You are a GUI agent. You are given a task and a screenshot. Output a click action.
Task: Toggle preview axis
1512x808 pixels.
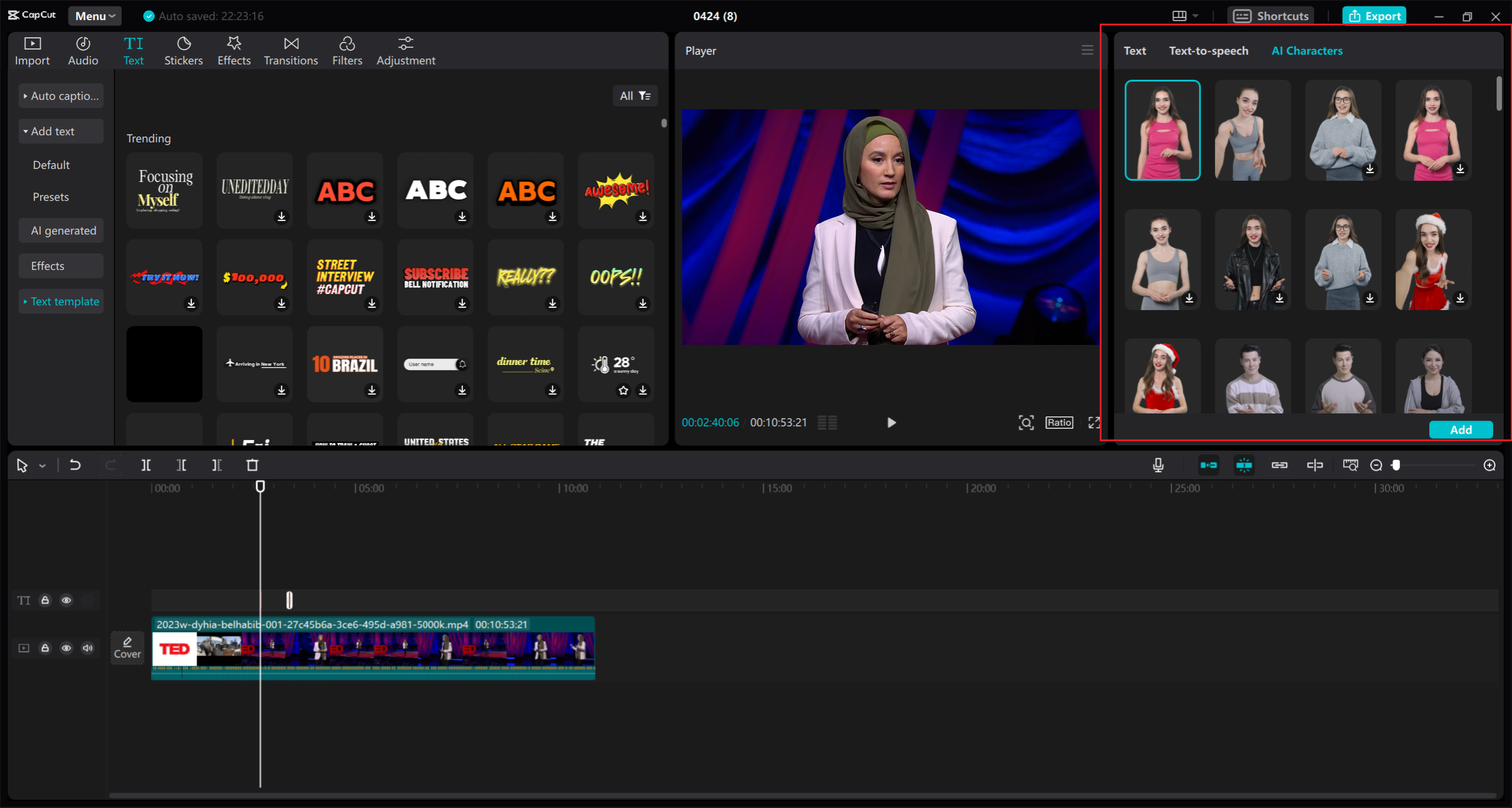click(1315, 465)
